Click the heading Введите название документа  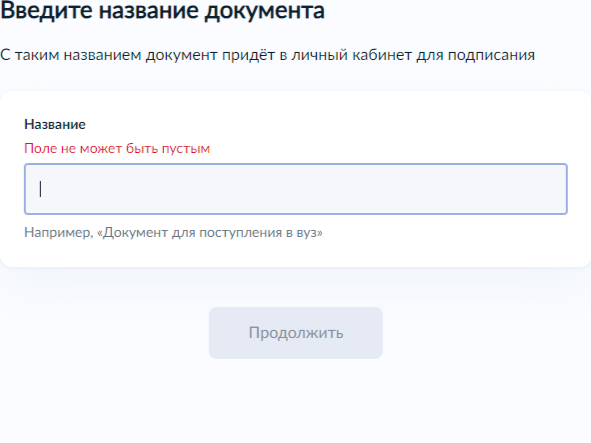162,11
